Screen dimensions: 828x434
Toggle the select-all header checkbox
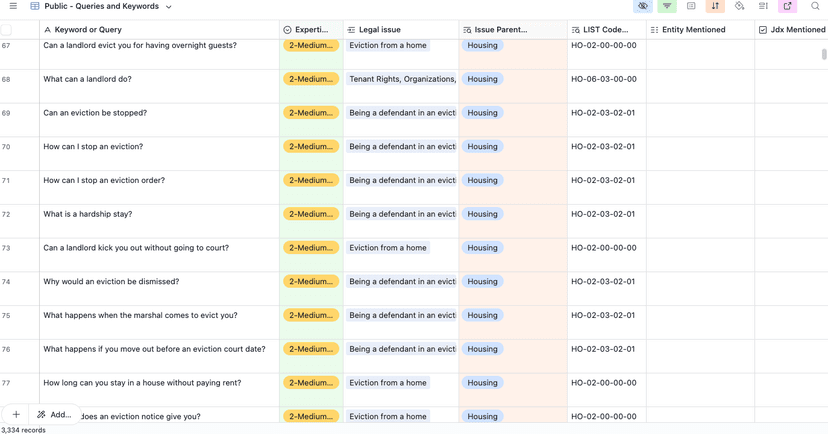7,30
